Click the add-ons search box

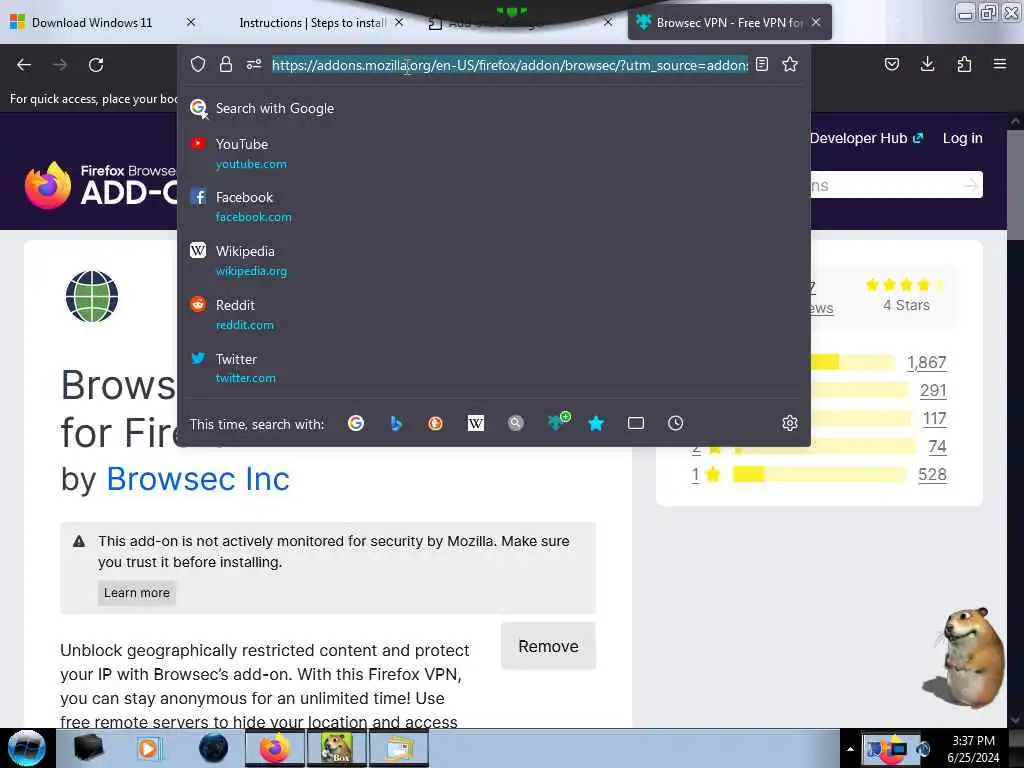point(896,185)
